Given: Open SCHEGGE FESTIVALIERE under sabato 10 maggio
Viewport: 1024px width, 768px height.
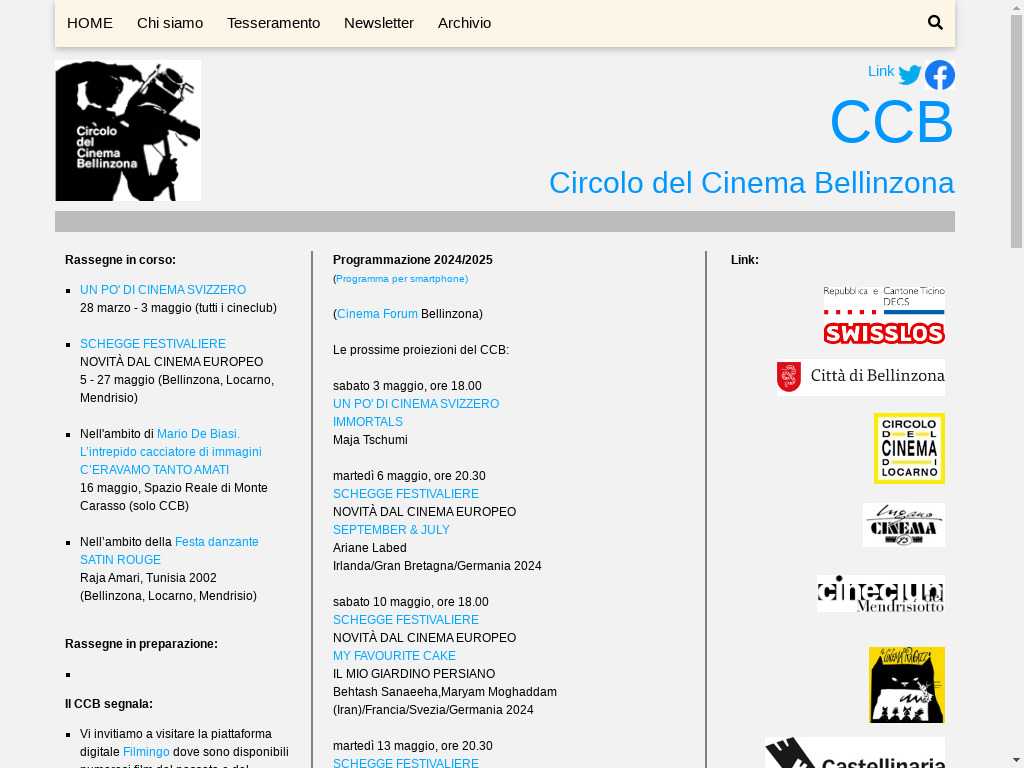Looking at the screenshot, I should (406, 620).
